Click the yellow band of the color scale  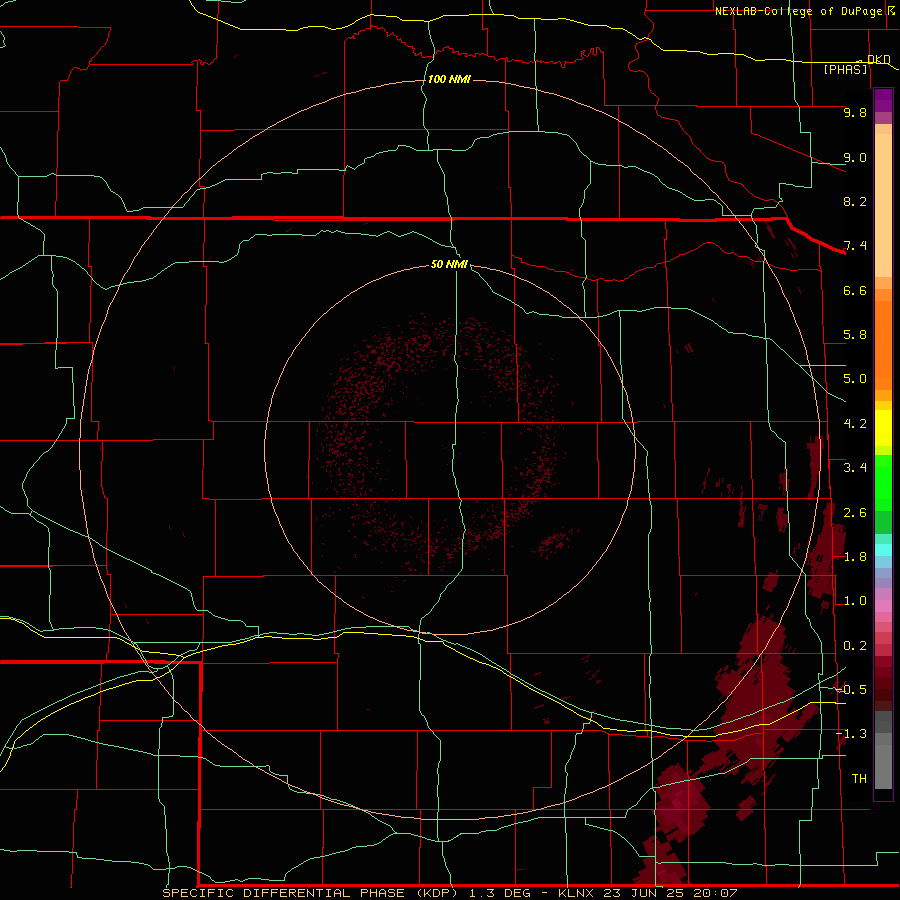coord(883,428)
